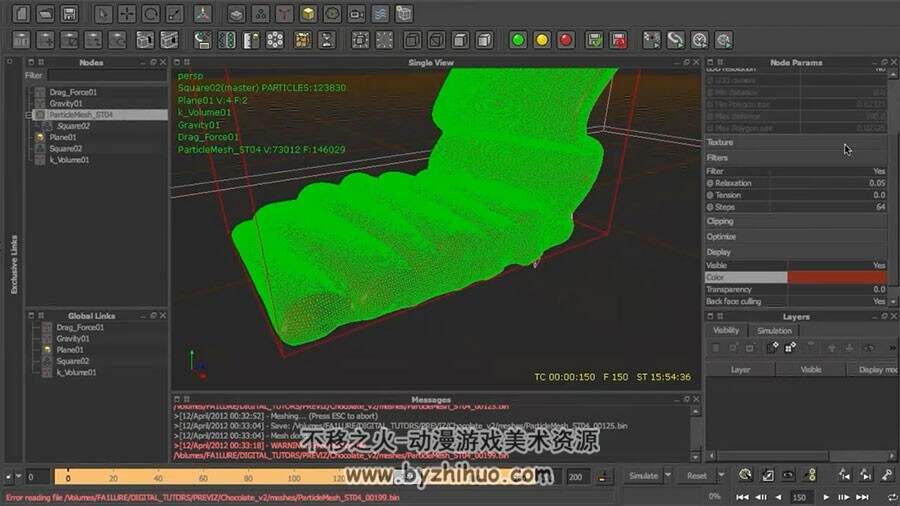
Task: Activate the Rotate tool icon
Action: coord(151,13)
